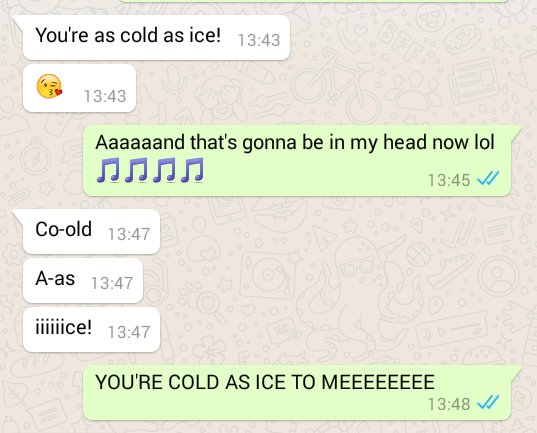Tap the second music note emoji
Image resolution: width=537 pixels, height=433 pixels.
[136, 170]
